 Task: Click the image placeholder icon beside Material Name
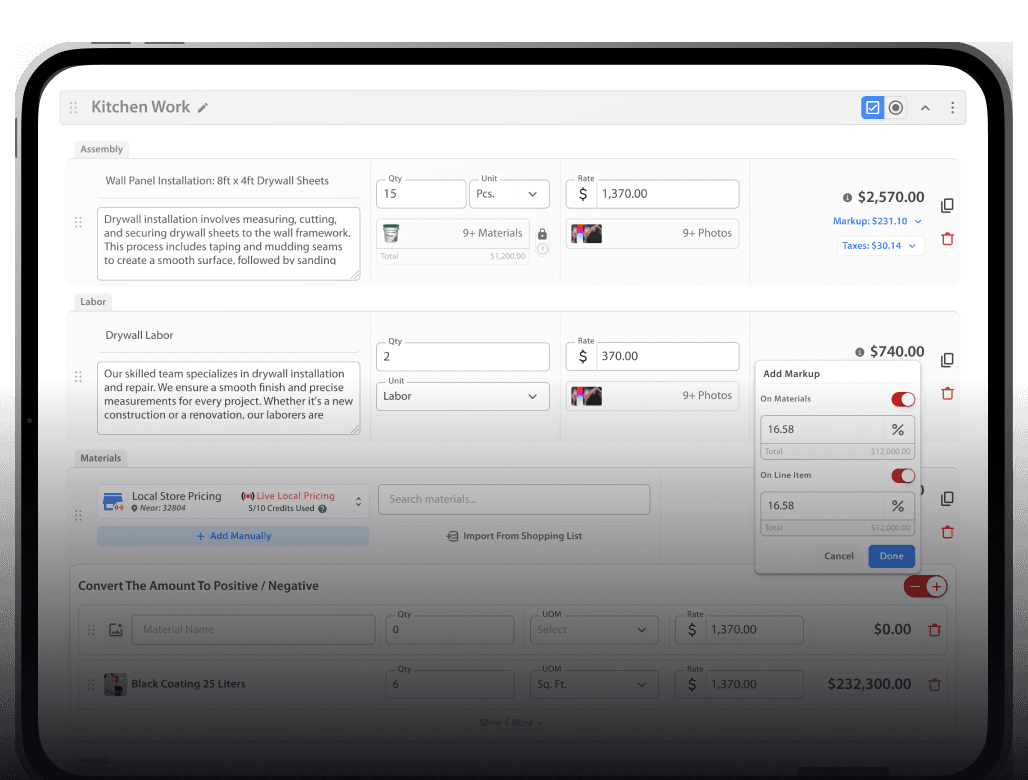[115, 630]
